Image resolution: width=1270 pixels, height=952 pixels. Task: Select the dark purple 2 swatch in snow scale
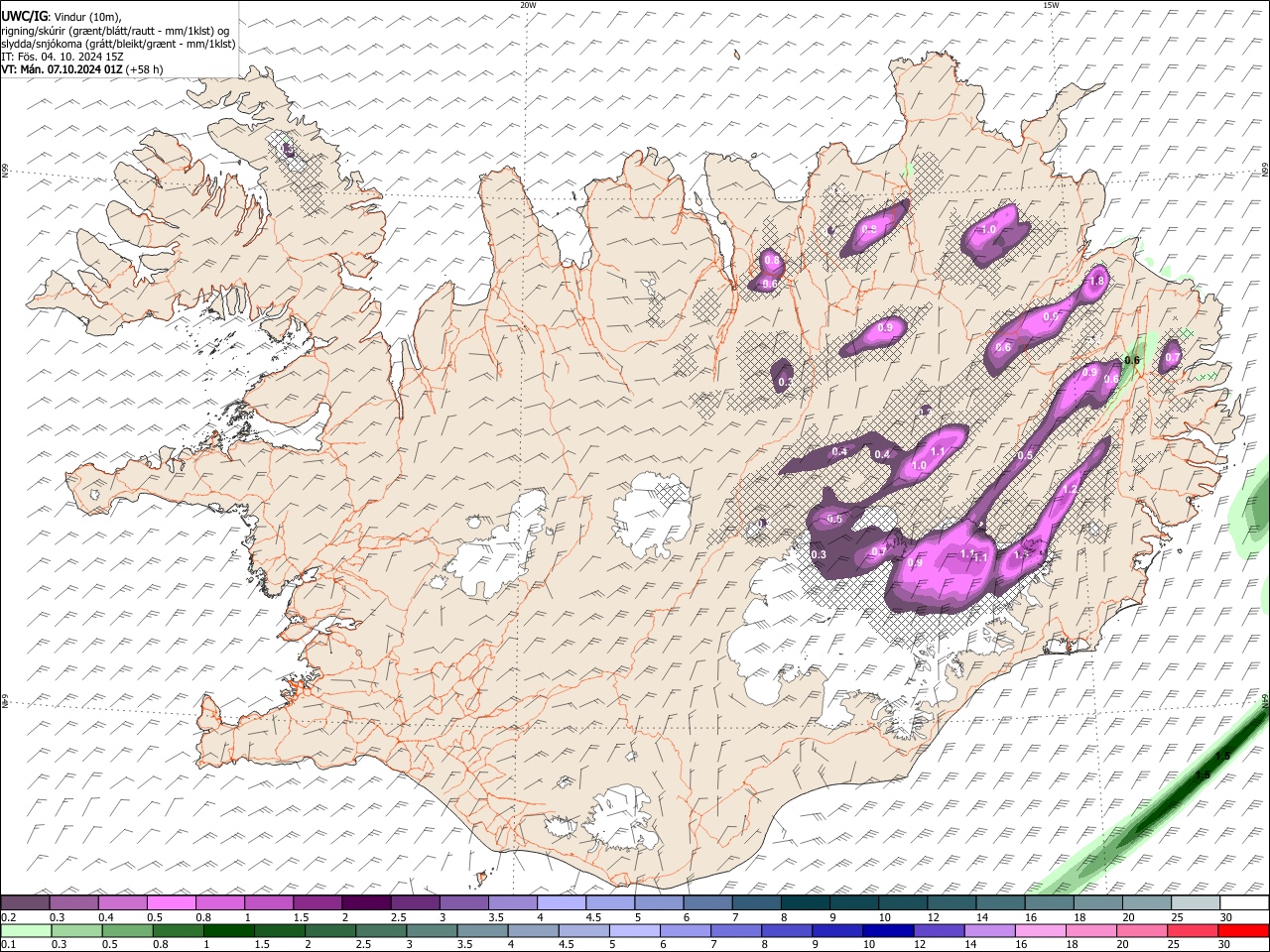[365, 902]
